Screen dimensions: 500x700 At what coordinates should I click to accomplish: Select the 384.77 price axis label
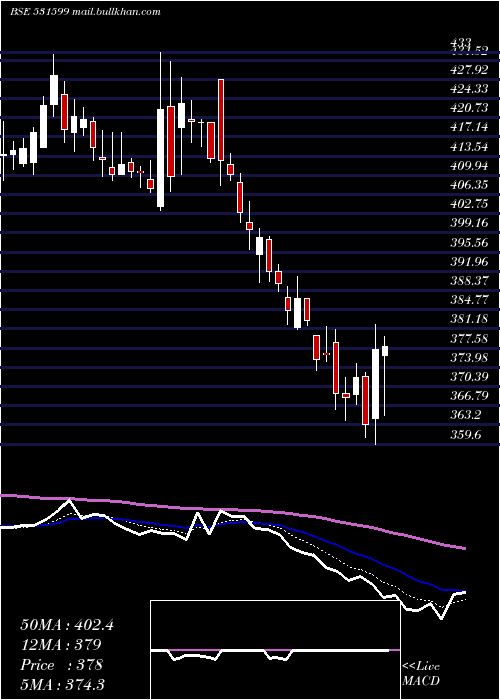[x=469, y=300]
